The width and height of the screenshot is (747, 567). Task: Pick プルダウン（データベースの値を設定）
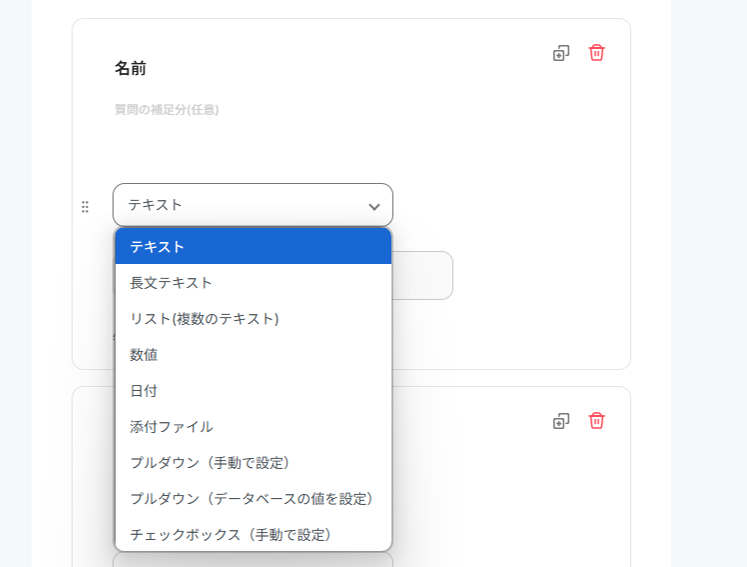point(252,499)
